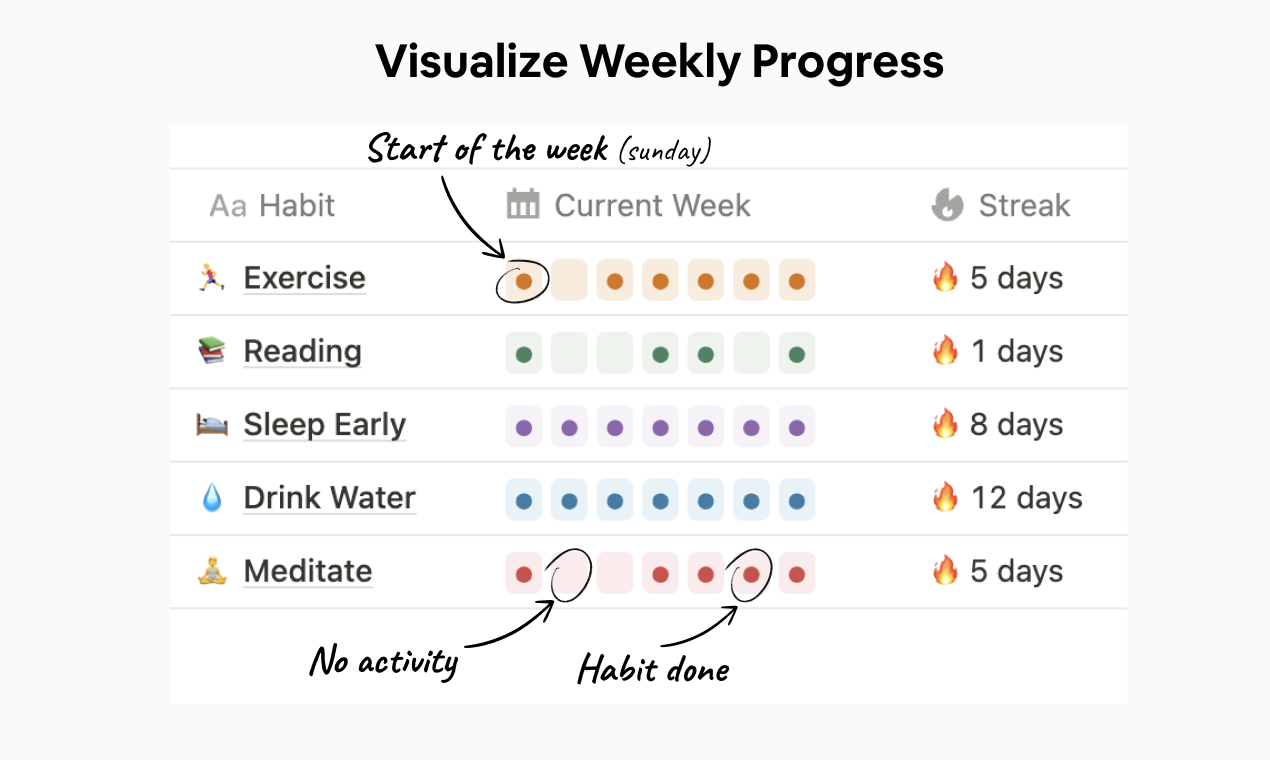Open the Sleep Early habit page
The height and width of the screenshot is (760, 1270).
pyautogui.click(x=324, y=424)
